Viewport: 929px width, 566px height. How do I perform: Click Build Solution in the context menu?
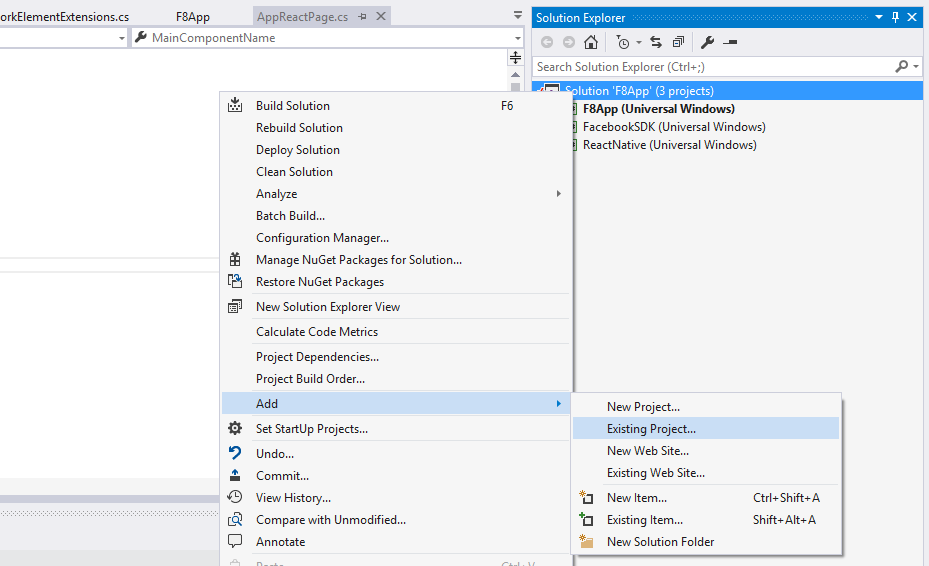(x=292, y=106)
